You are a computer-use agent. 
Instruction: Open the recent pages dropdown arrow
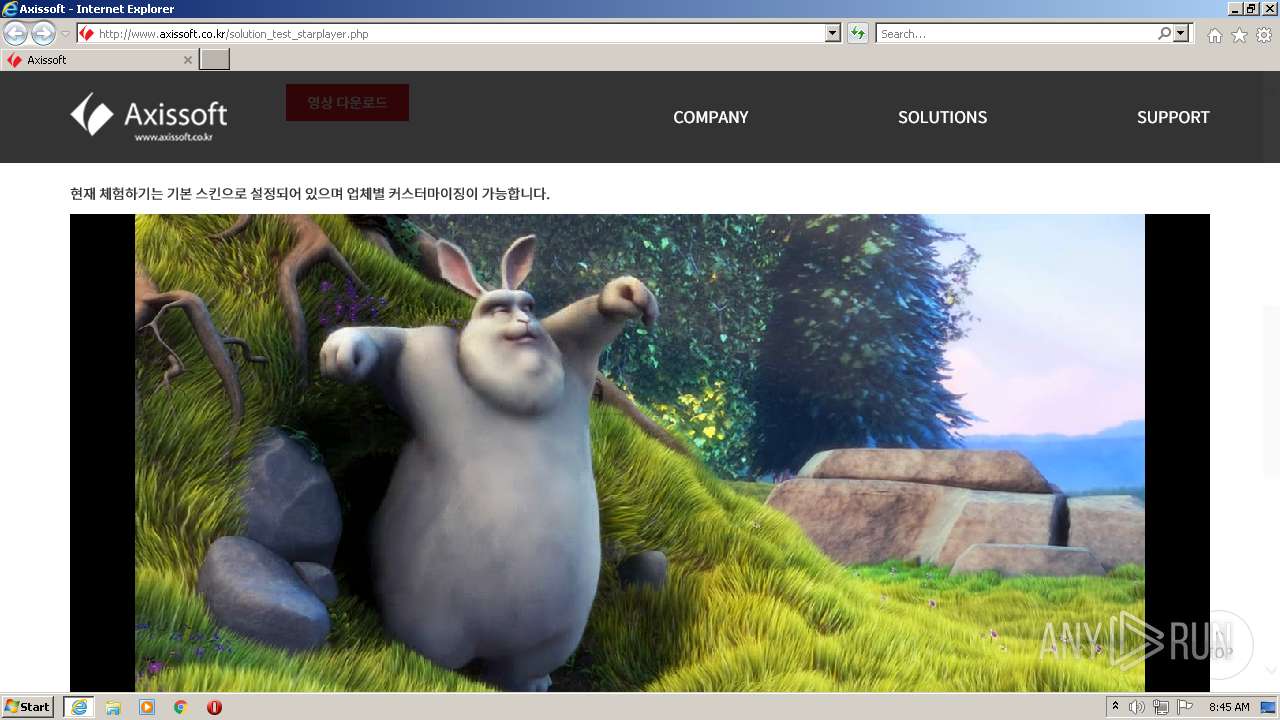[x=65, y=34]
